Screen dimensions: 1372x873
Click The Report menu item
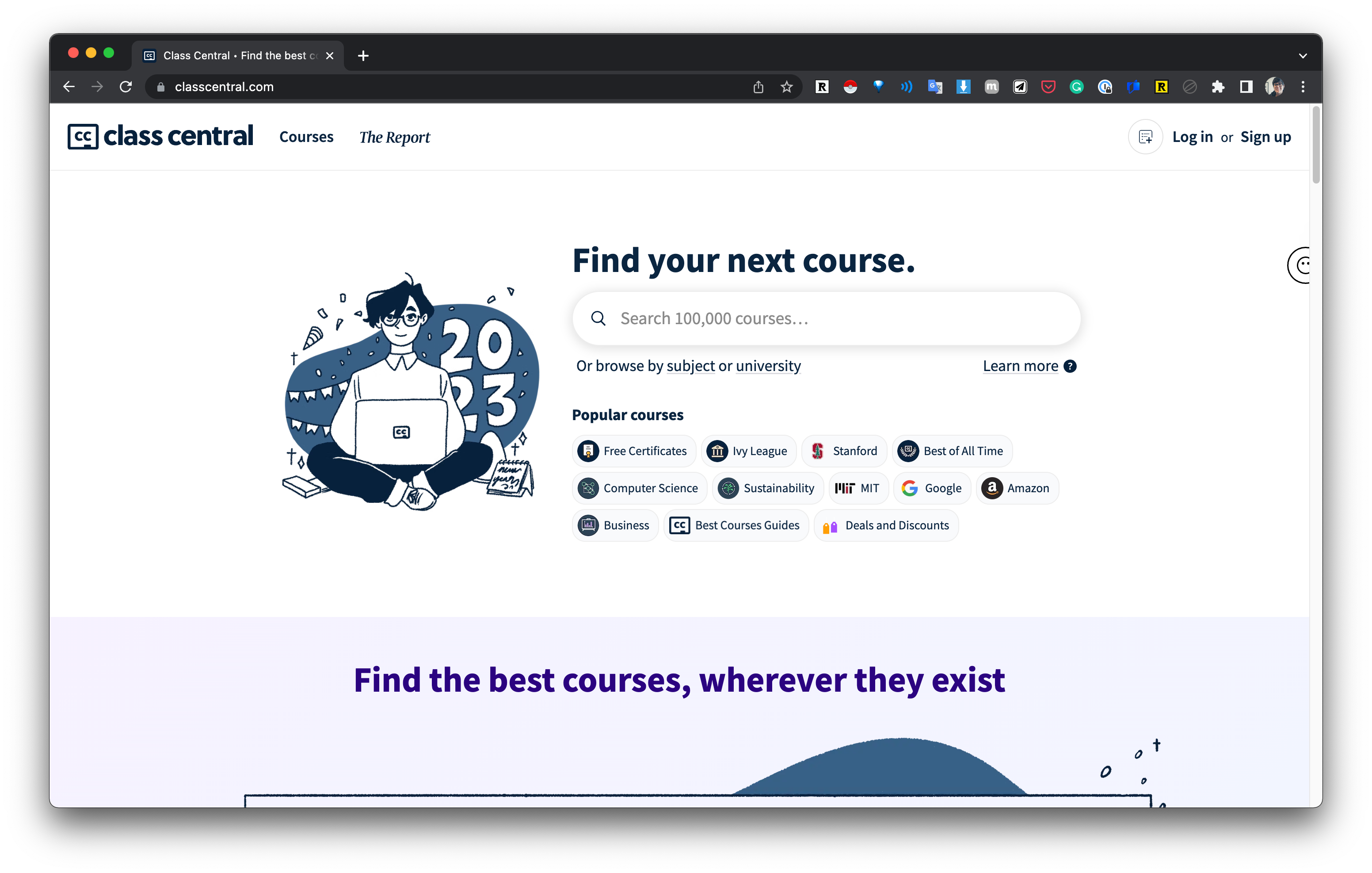(393, 137)
